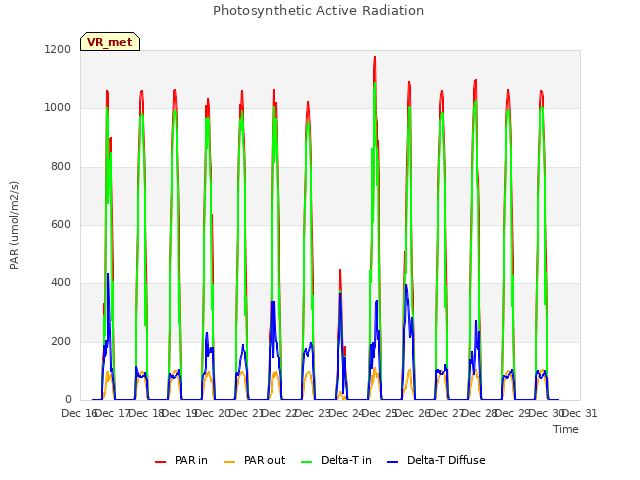
Task: Toggle the PAR out legend label
Action: 264,460
